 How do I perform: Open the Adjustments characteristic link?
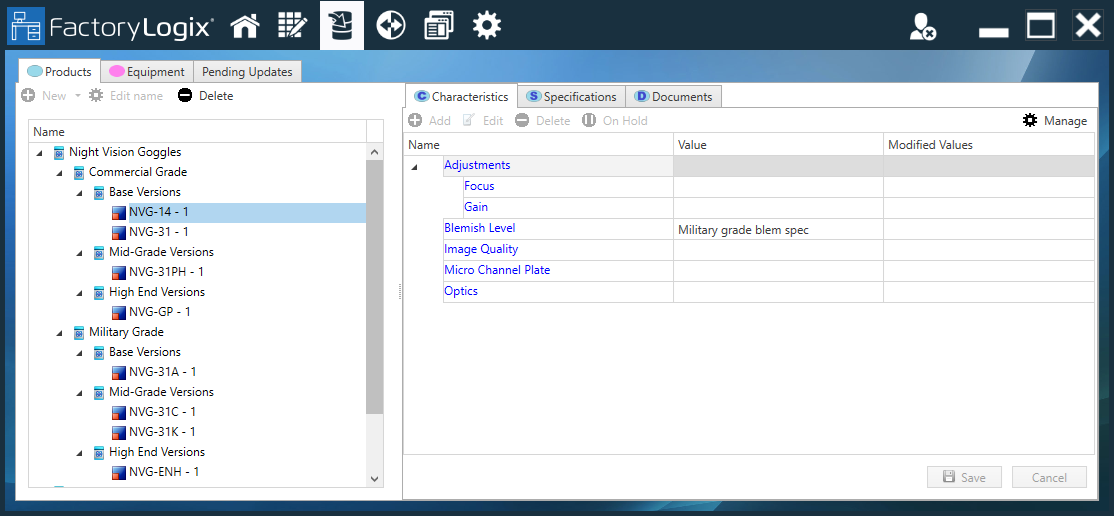[x=477, y=165]
